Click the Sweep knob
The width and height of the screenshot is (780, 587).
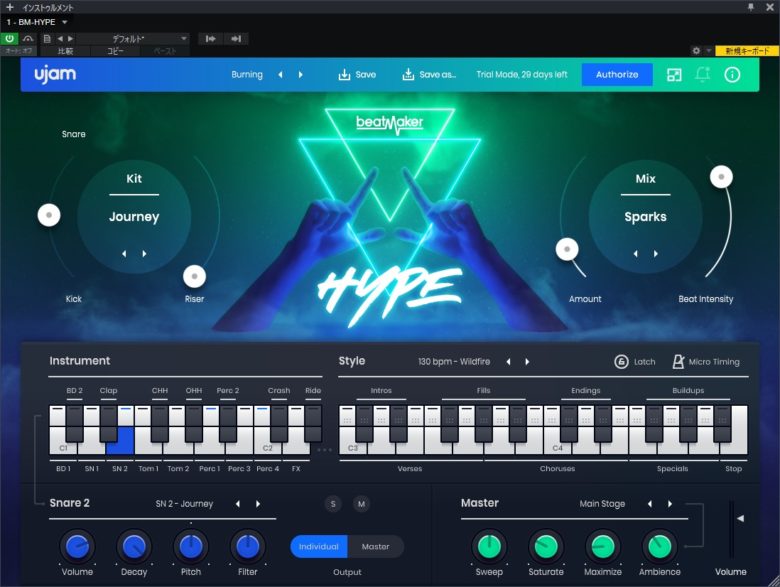(489, 546)
